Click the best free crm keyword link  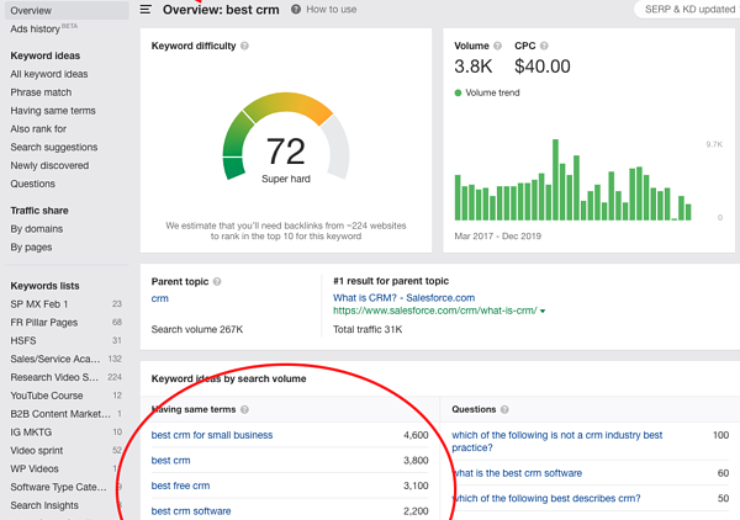[x=180, y=485]
